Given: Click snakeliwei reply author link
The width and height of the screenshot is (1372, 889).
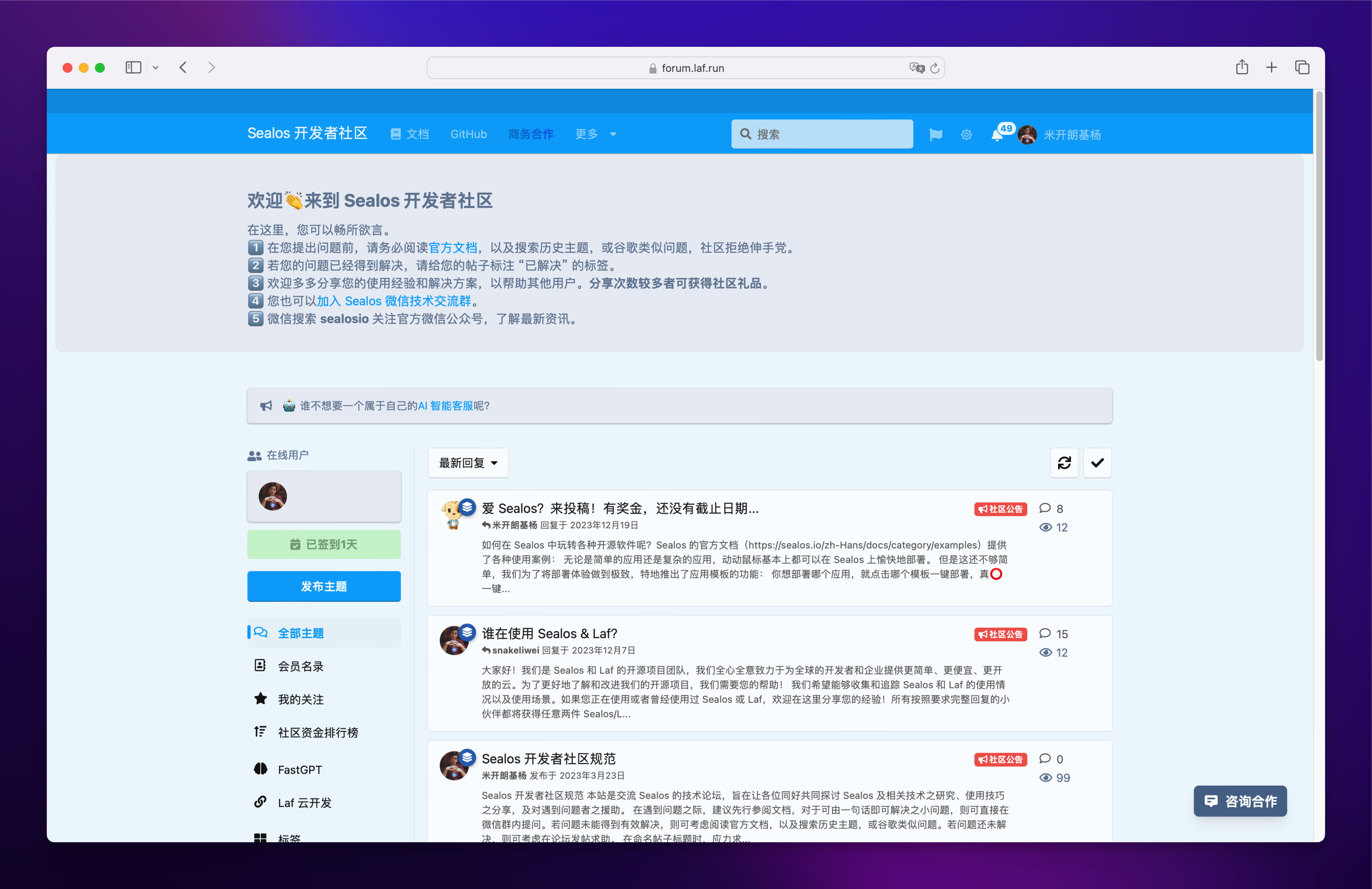Looking at the screenshot, I should point(515,650).
